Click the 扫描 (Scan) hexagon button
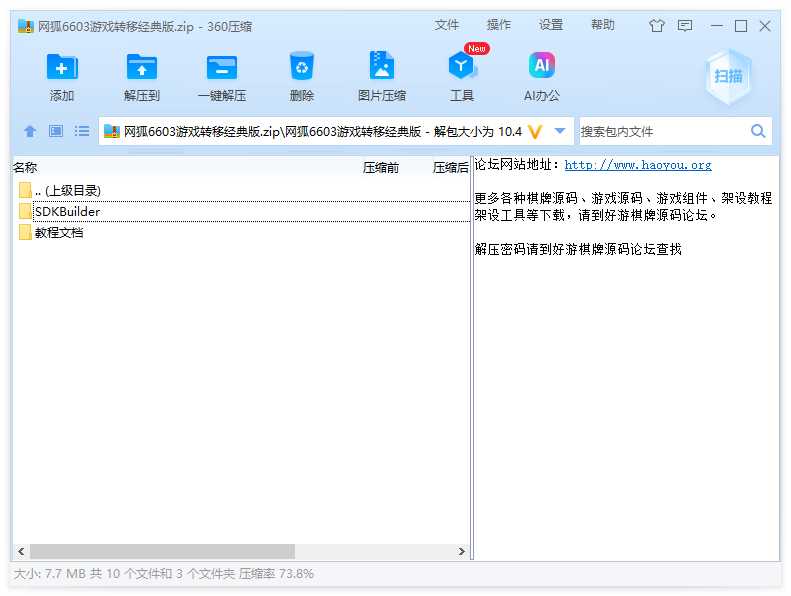The width and height of the screenshot is (791, 596). 728,77
